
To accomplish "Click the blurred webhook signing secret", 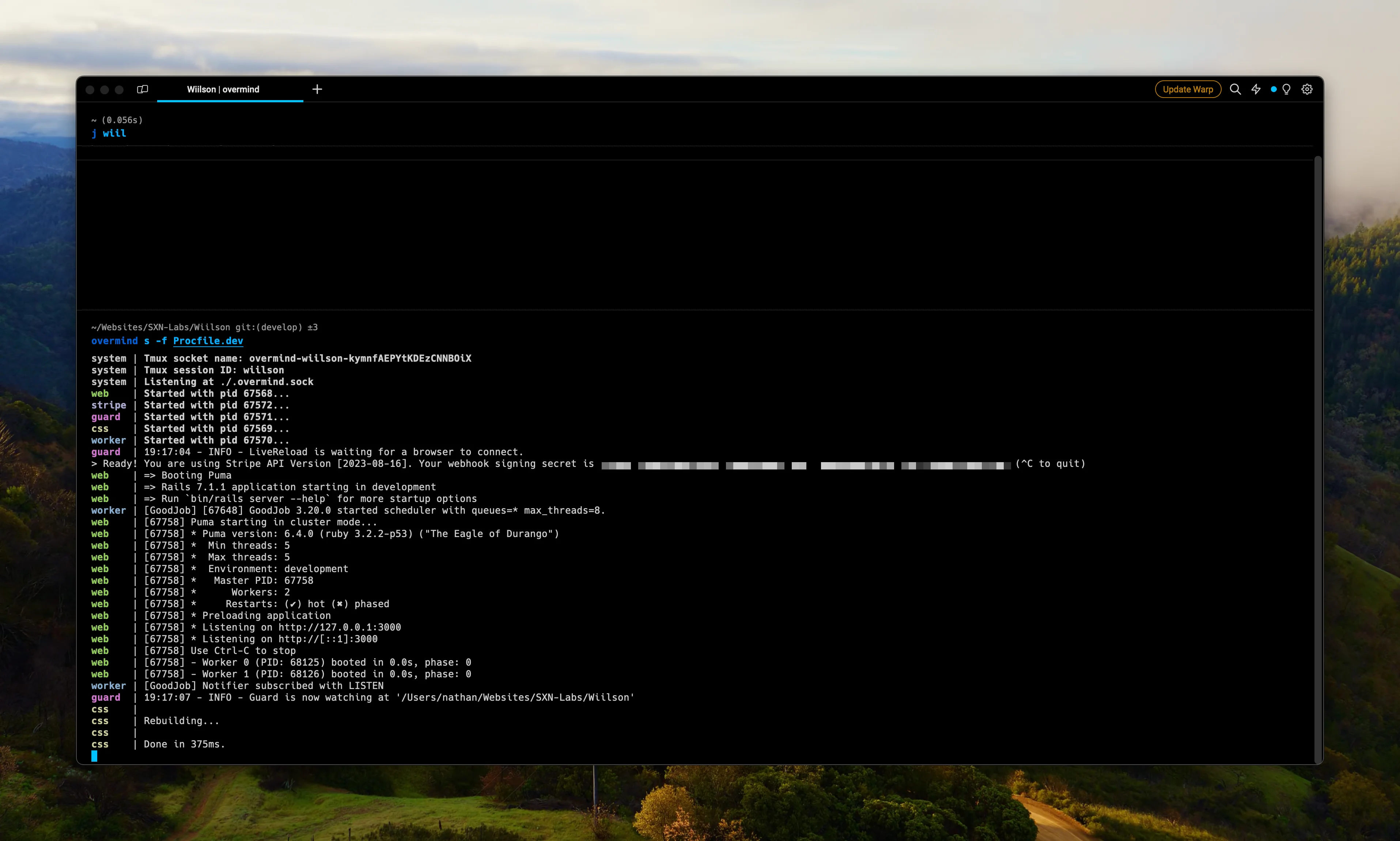I will tap(806, 465).
